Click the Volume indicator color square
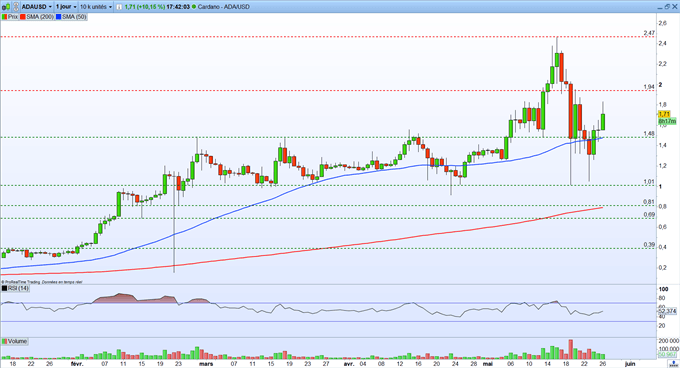The height and width of the screenshot is (368, 680). (5, 342)
